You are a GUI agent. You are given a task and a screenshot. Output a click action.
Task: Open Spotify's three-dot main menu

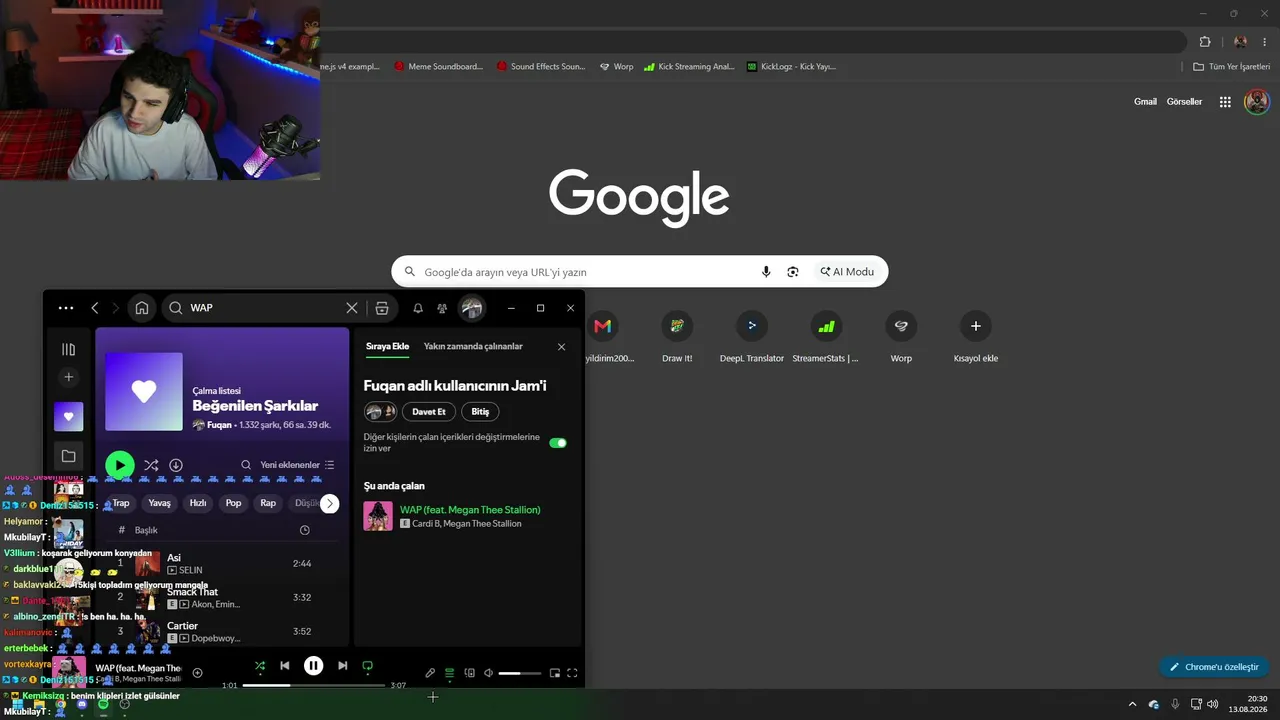click(66, 308)
